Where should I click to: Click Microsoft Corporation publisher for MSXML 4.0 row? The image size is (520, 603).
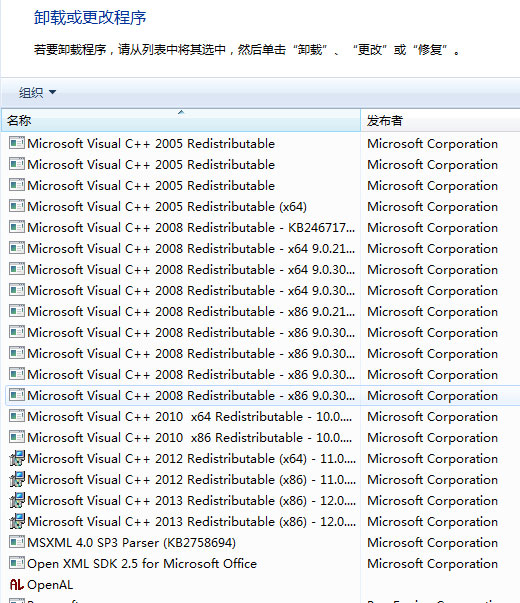(432, 543)
